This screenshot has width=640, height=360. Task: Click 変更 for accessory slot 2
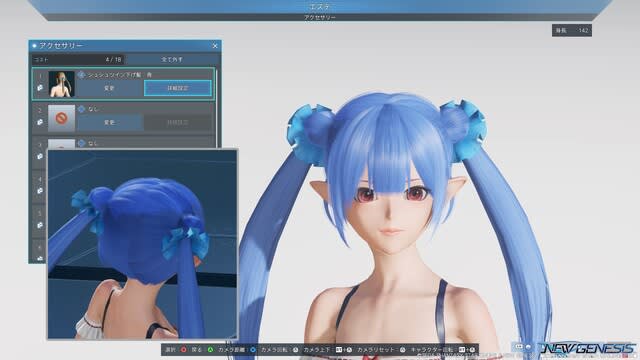tap(109, 122)
